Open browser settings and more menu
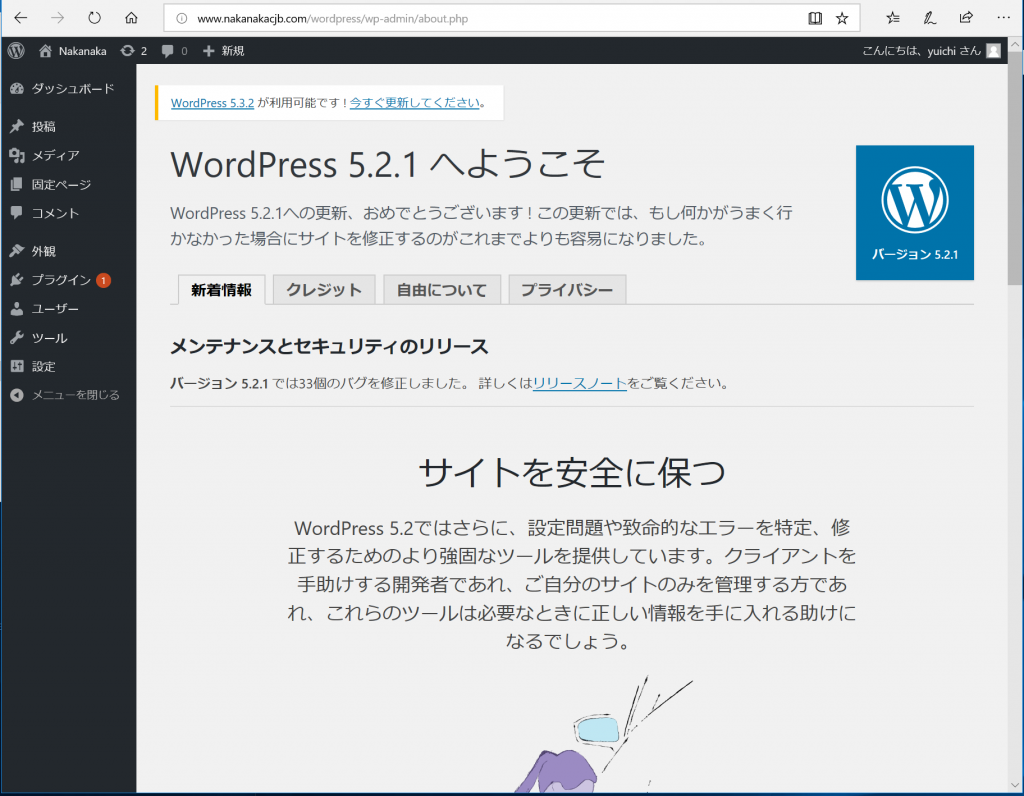1024x796 pixels. point(1004,18)
